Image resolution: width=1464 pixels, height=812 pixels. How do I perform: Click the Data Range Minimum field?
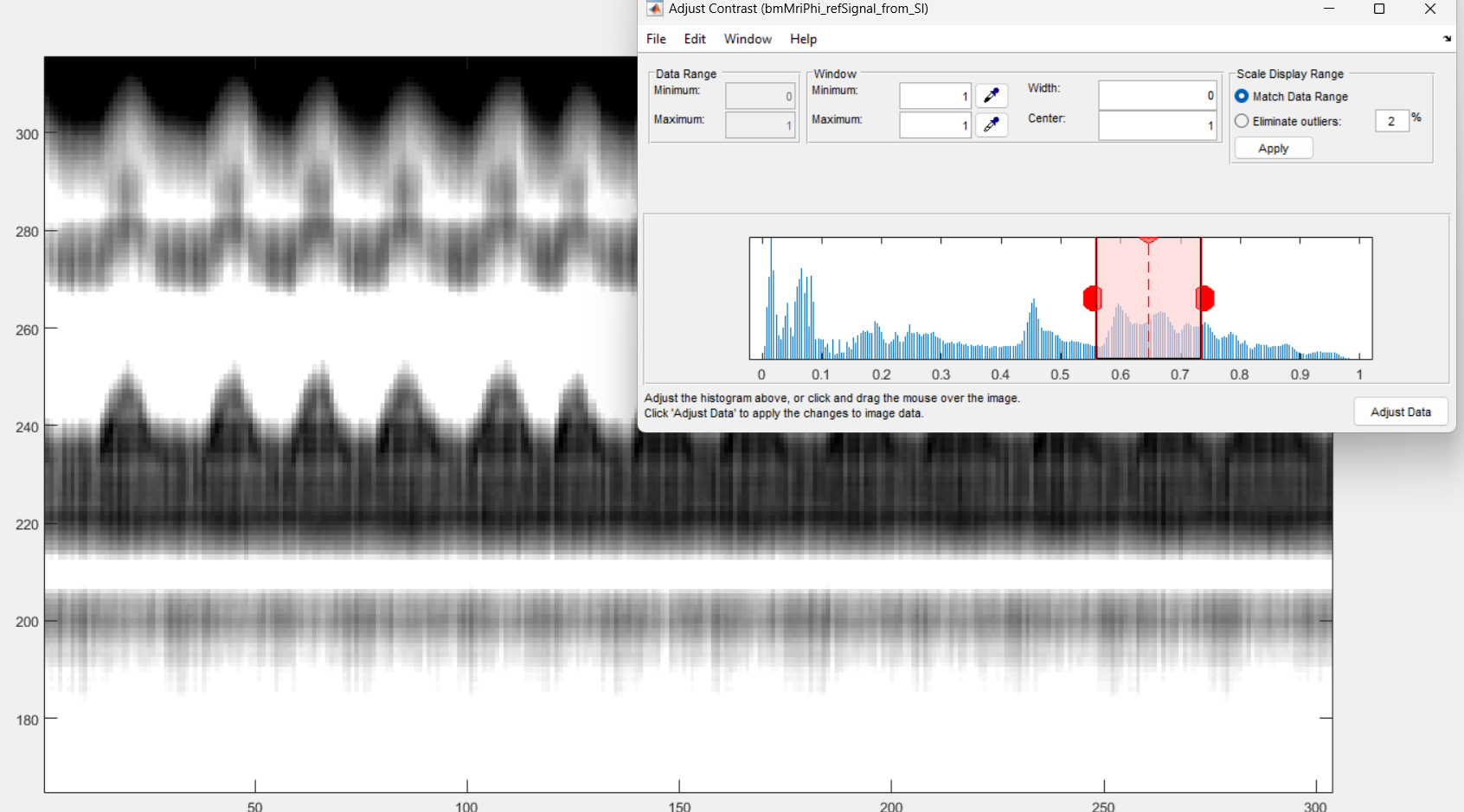coord(760,96)
